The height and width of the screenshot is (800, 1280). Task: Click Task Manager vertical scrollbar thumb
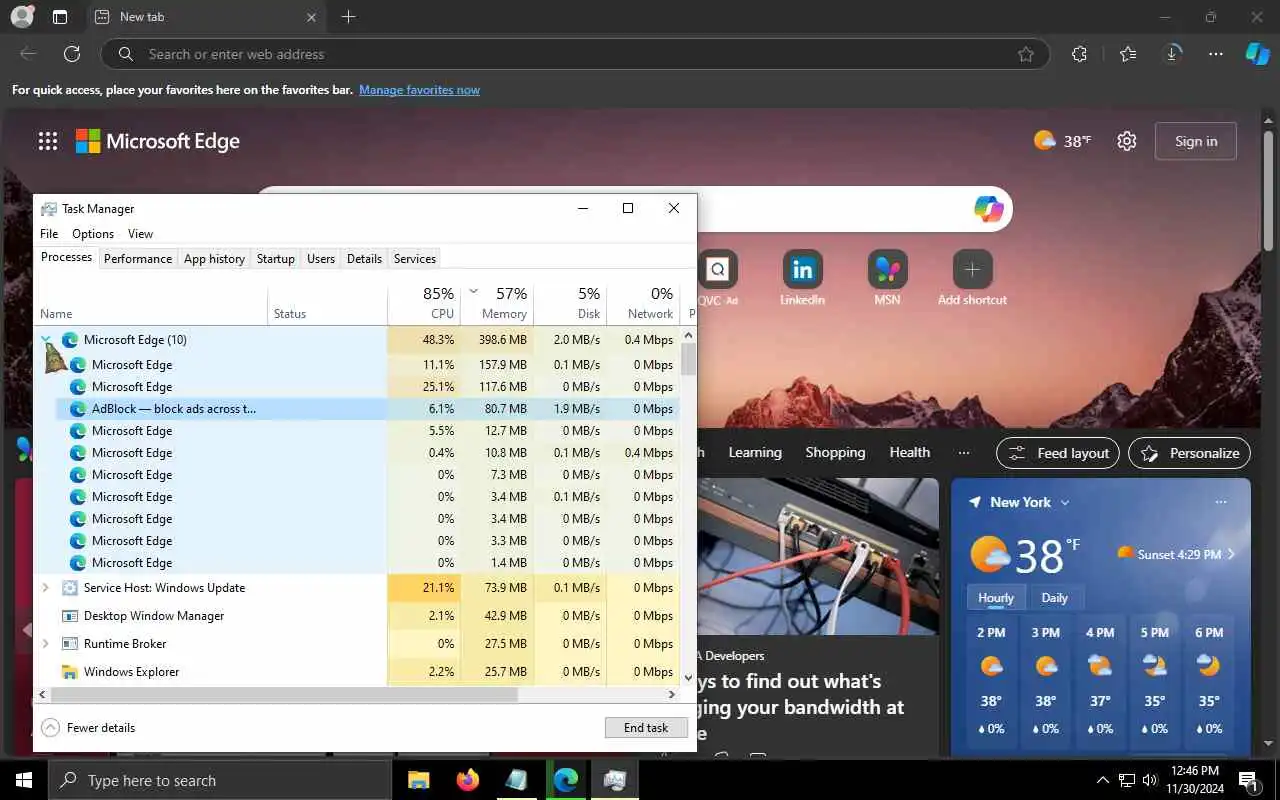(x=688, y=358)
